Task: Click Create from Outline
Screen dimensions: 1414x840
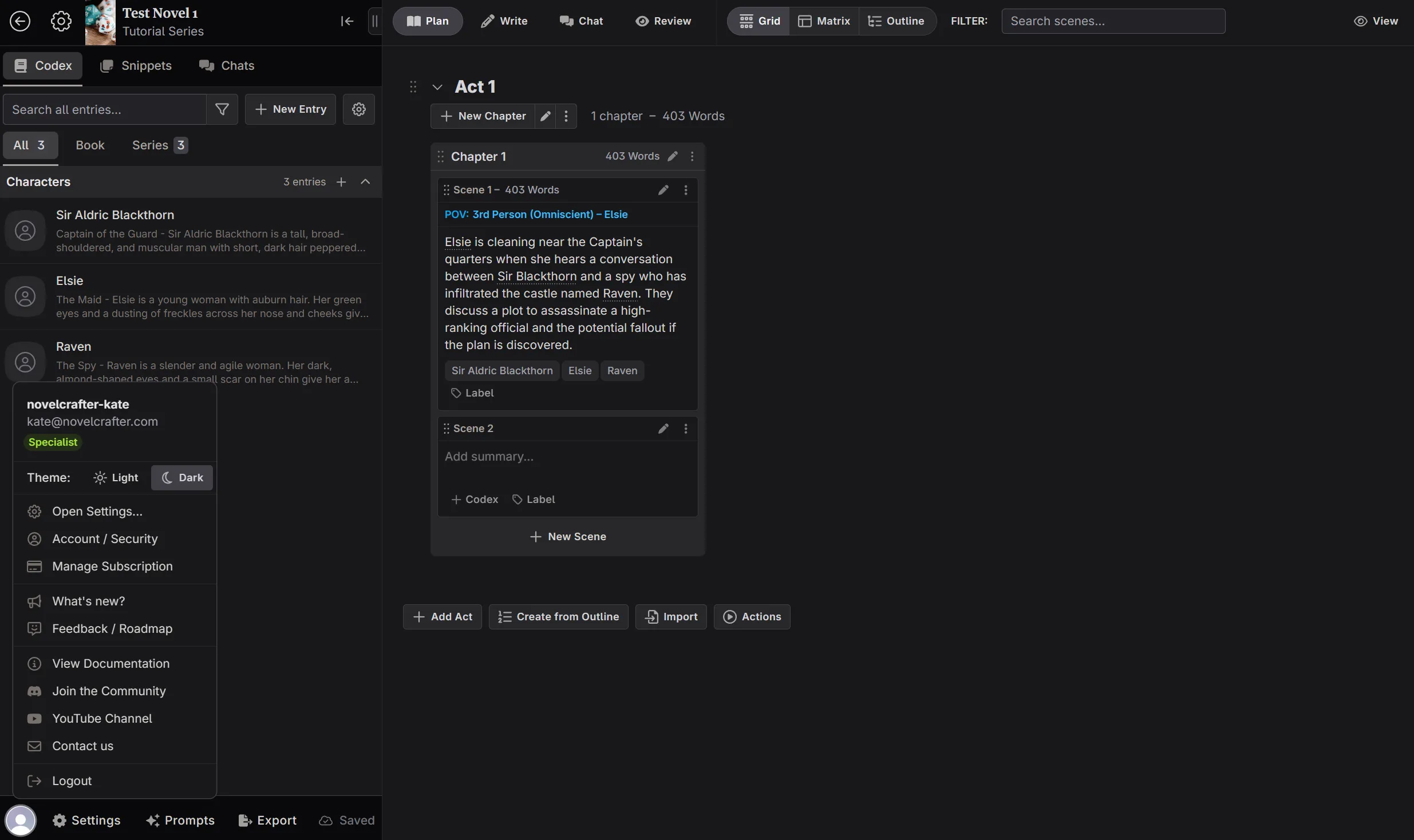Action: [x=558, y=617]
